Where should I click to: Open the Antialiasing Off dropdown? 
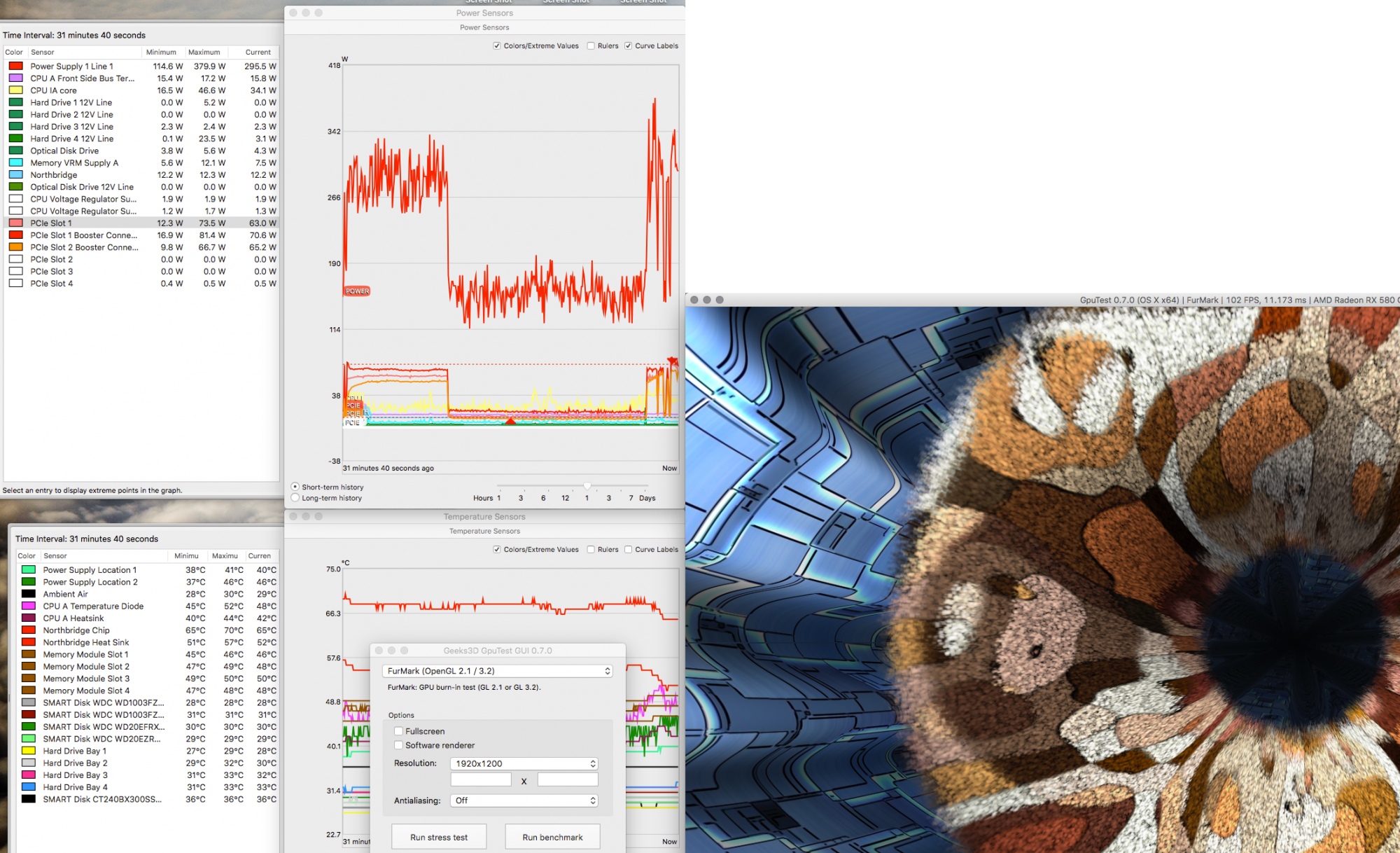(524, 800)
